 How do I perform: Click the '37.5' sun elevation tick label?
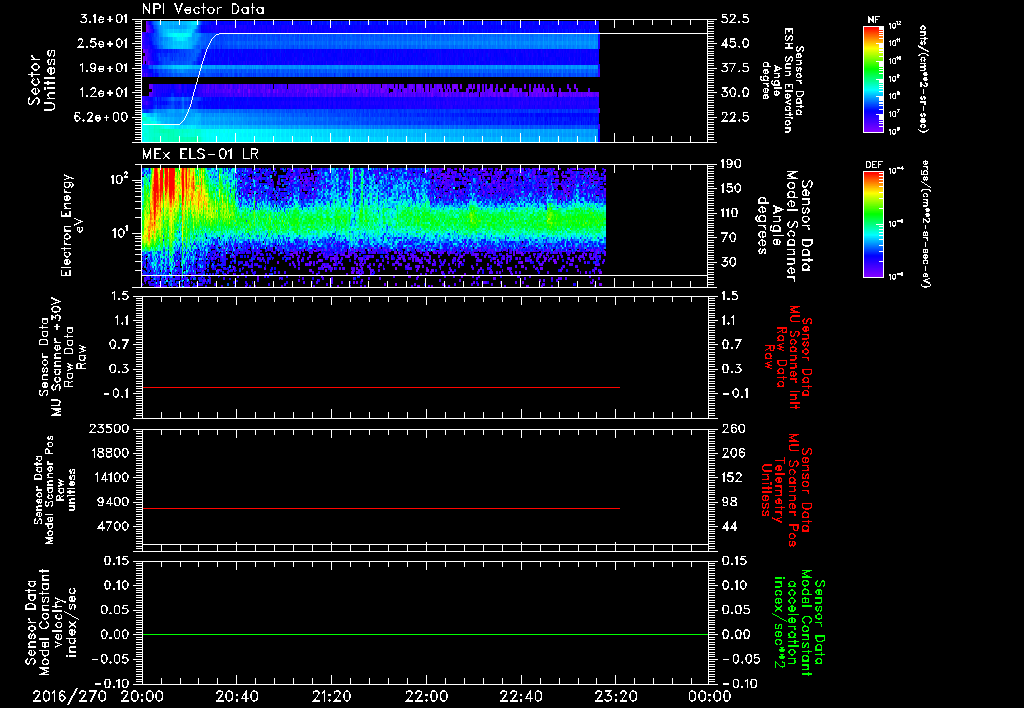(x=735, y=68)
